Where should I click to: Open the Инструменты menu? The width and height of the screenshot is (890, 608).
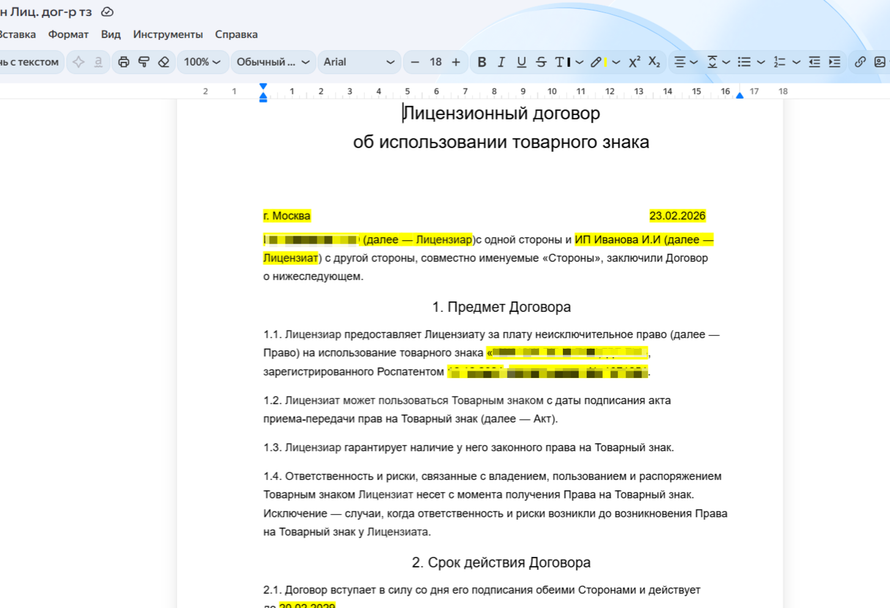(x=168, y=33)
